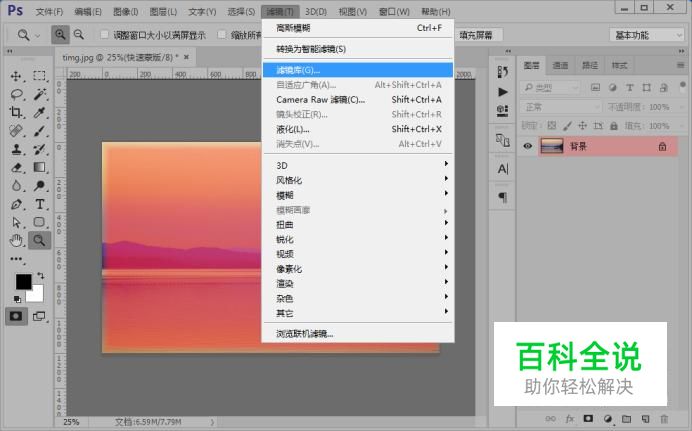Expand the 3D filter submenu
Screen dimensions: 692x431
pyautogui.click(x=358, y=165)
